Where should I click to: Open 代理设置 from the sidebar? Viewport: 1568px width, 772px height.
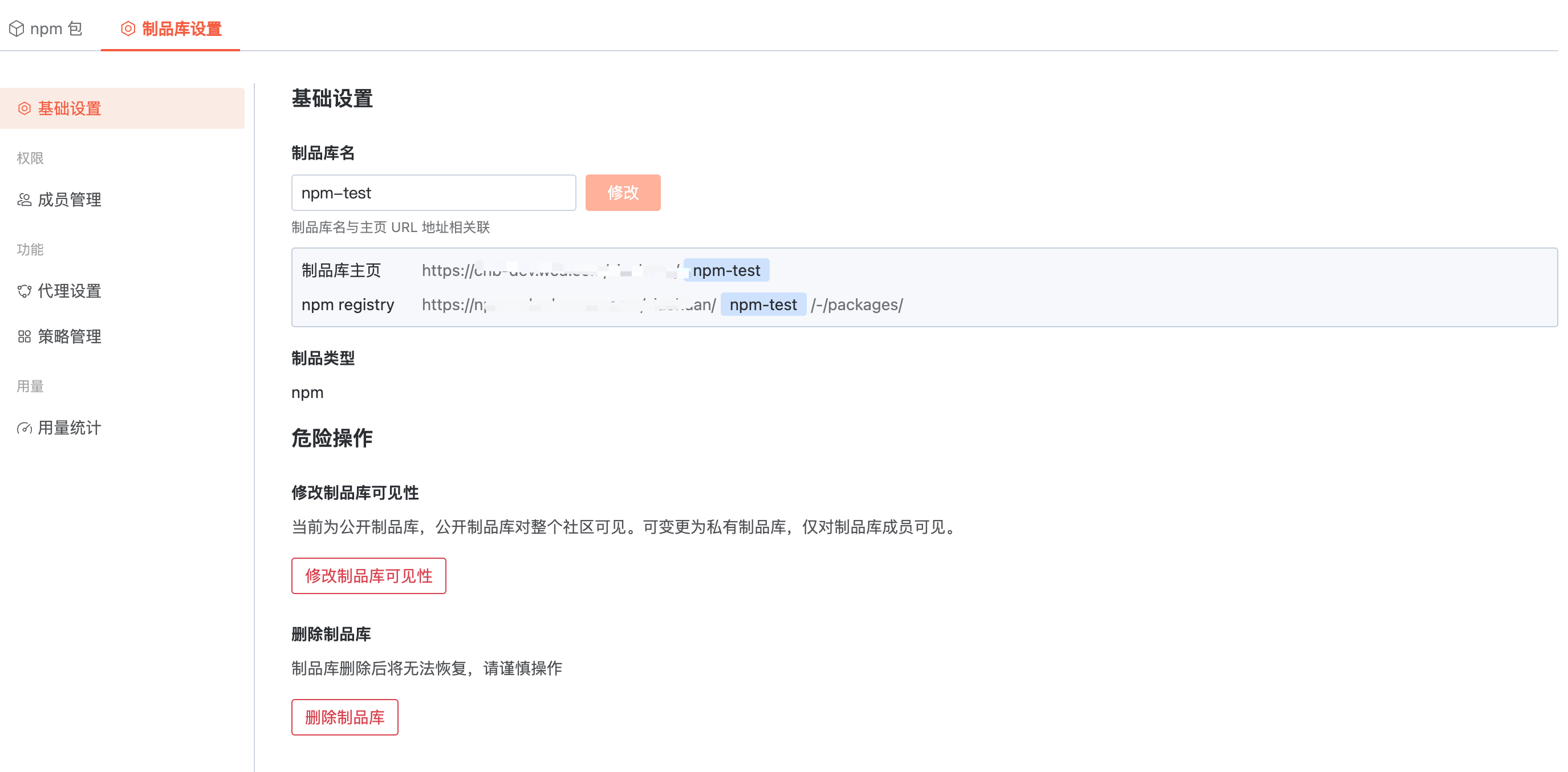tap(70, 291)
